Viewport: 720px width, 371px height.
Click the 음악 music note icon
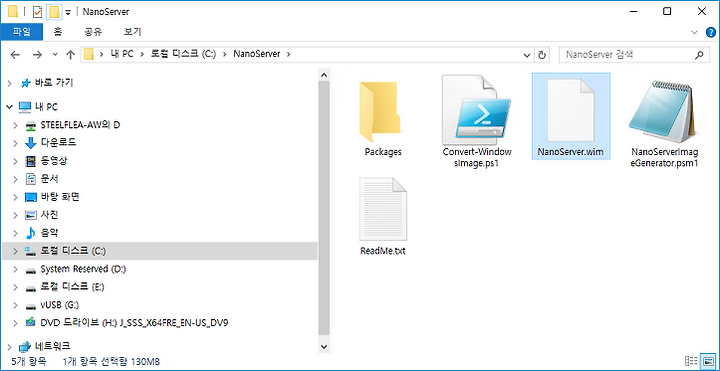[x=30, y=233]
